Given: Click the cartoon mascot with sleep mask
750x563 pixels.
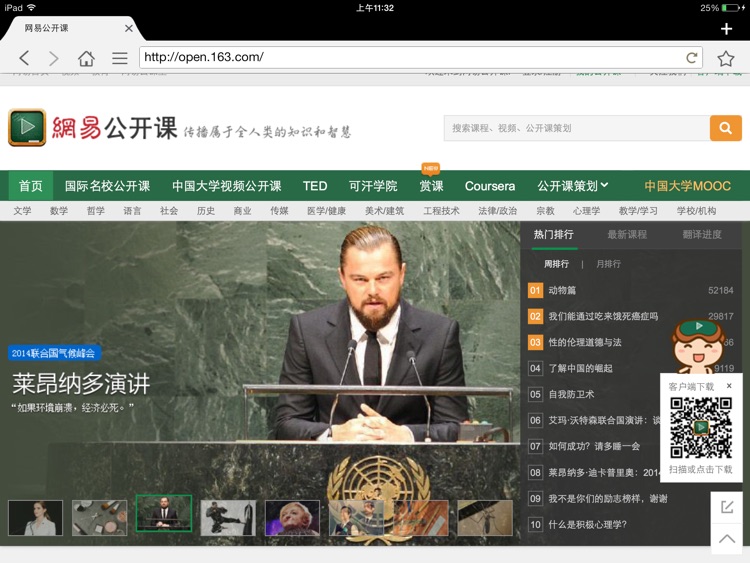Looking at the screenshot, I should point(698,347).
